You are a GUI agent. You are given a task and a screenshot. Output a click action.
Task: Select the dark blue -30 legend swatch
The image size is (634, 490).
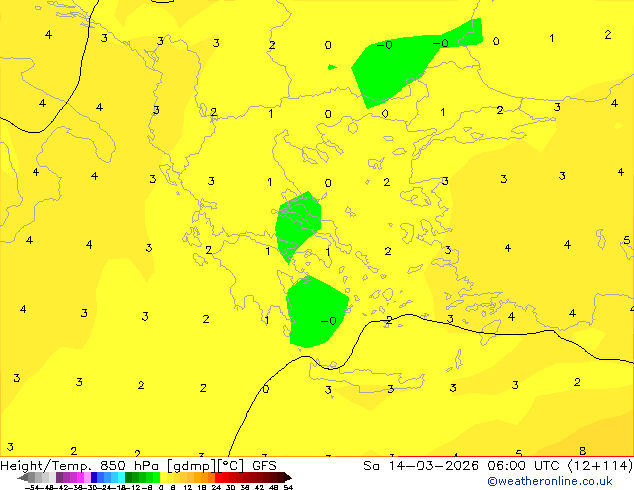[94, 477]
